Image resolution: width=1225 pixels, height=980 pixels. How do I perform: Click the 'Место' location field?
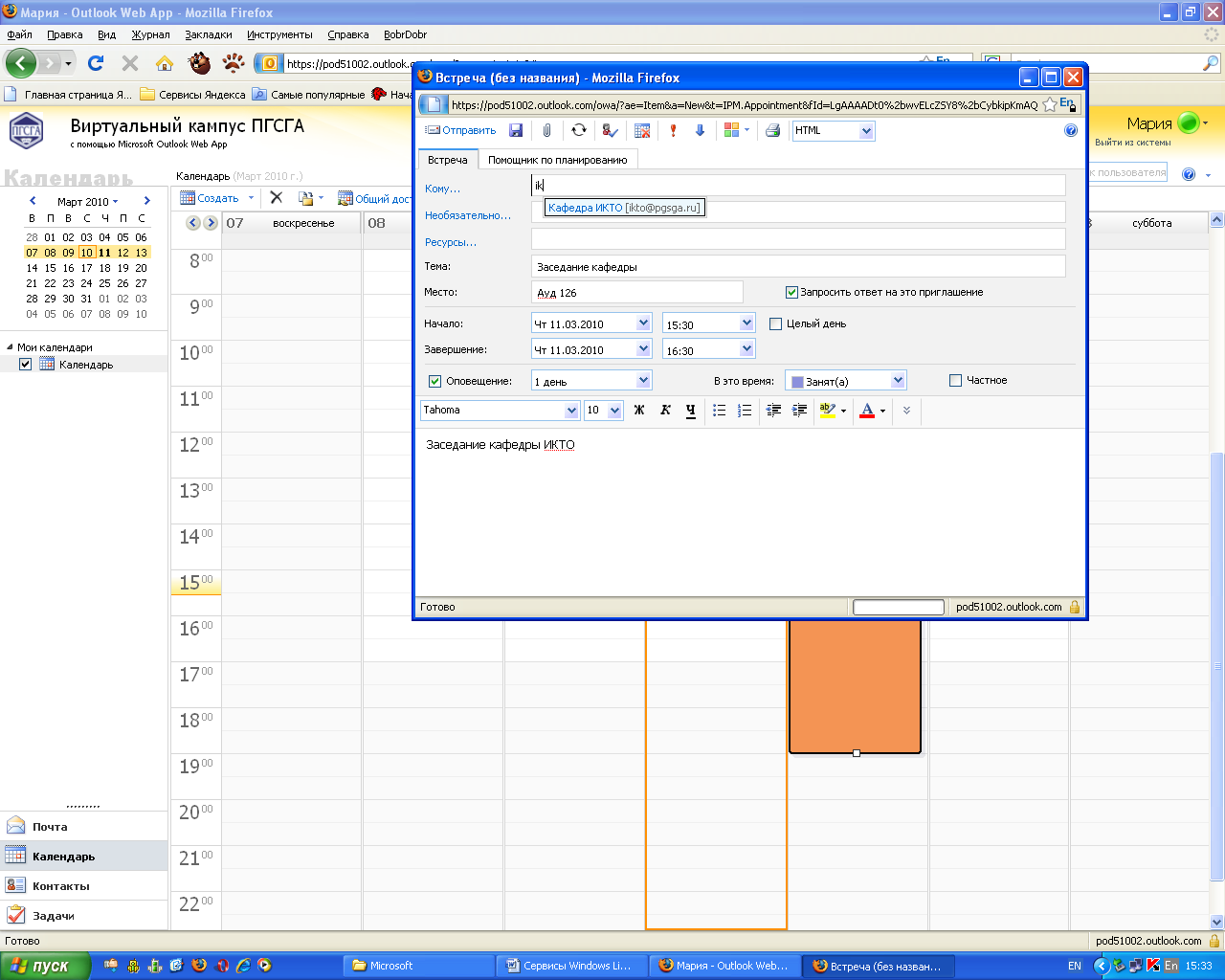coord(637,293)
